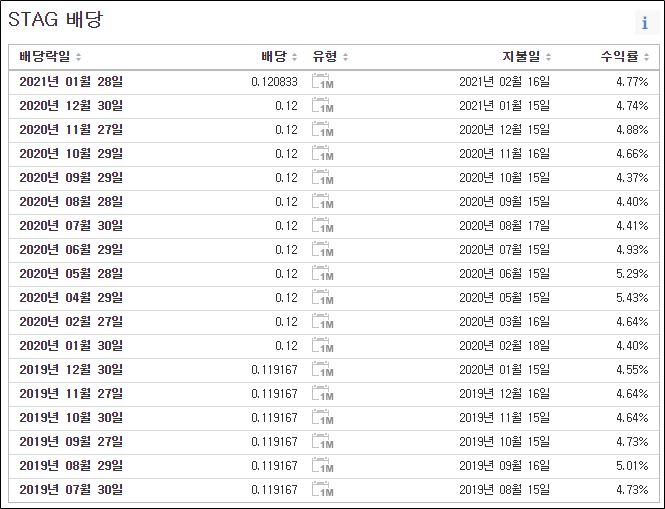Click 1M calendar icon in 2020년 09월 29일 row
This screenshot has width=665, height=509.
point(322,177)
